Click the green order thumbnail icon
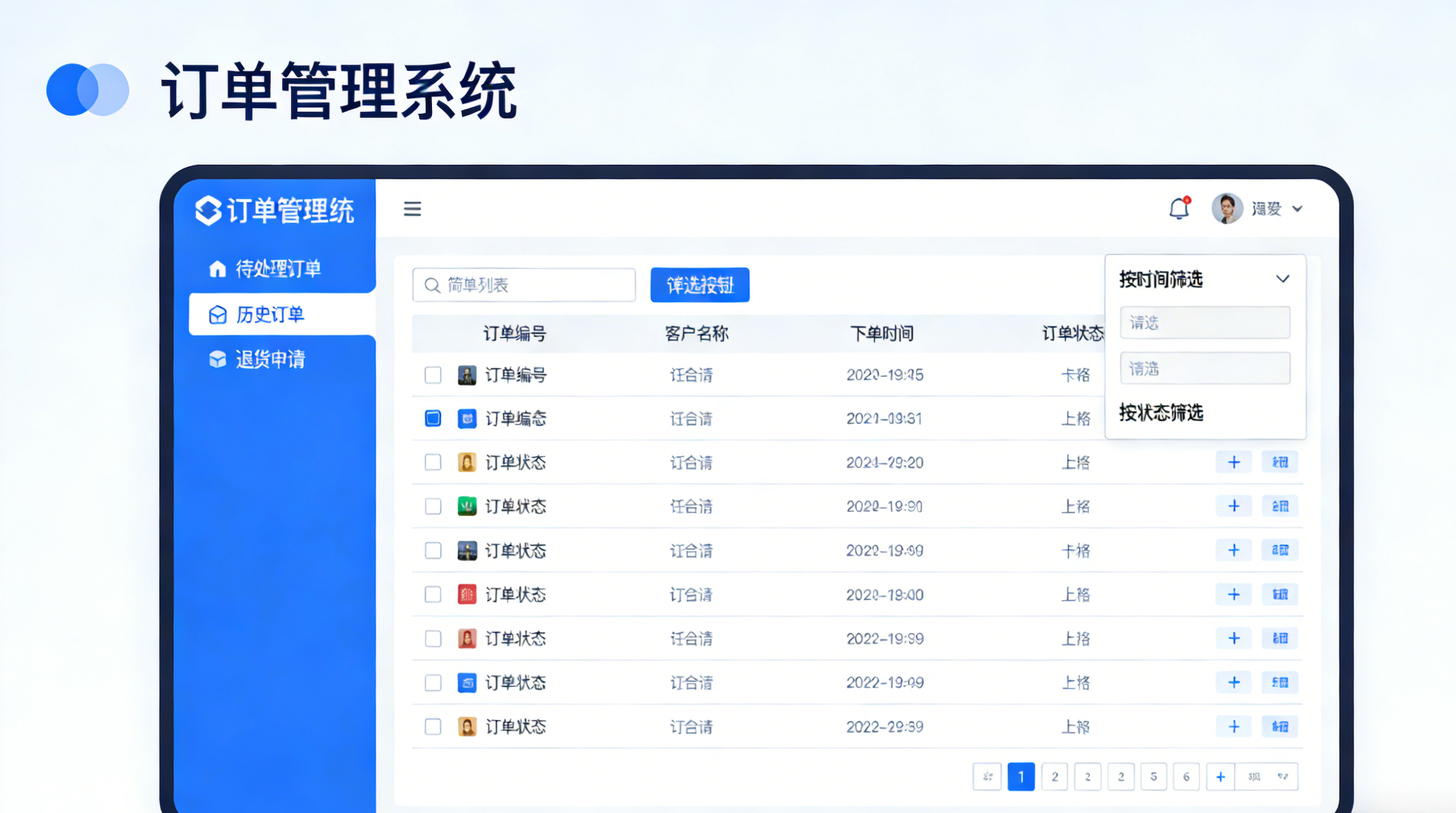Image resolution: width=1456 pixels, height=813 pixels. point(467,506)
